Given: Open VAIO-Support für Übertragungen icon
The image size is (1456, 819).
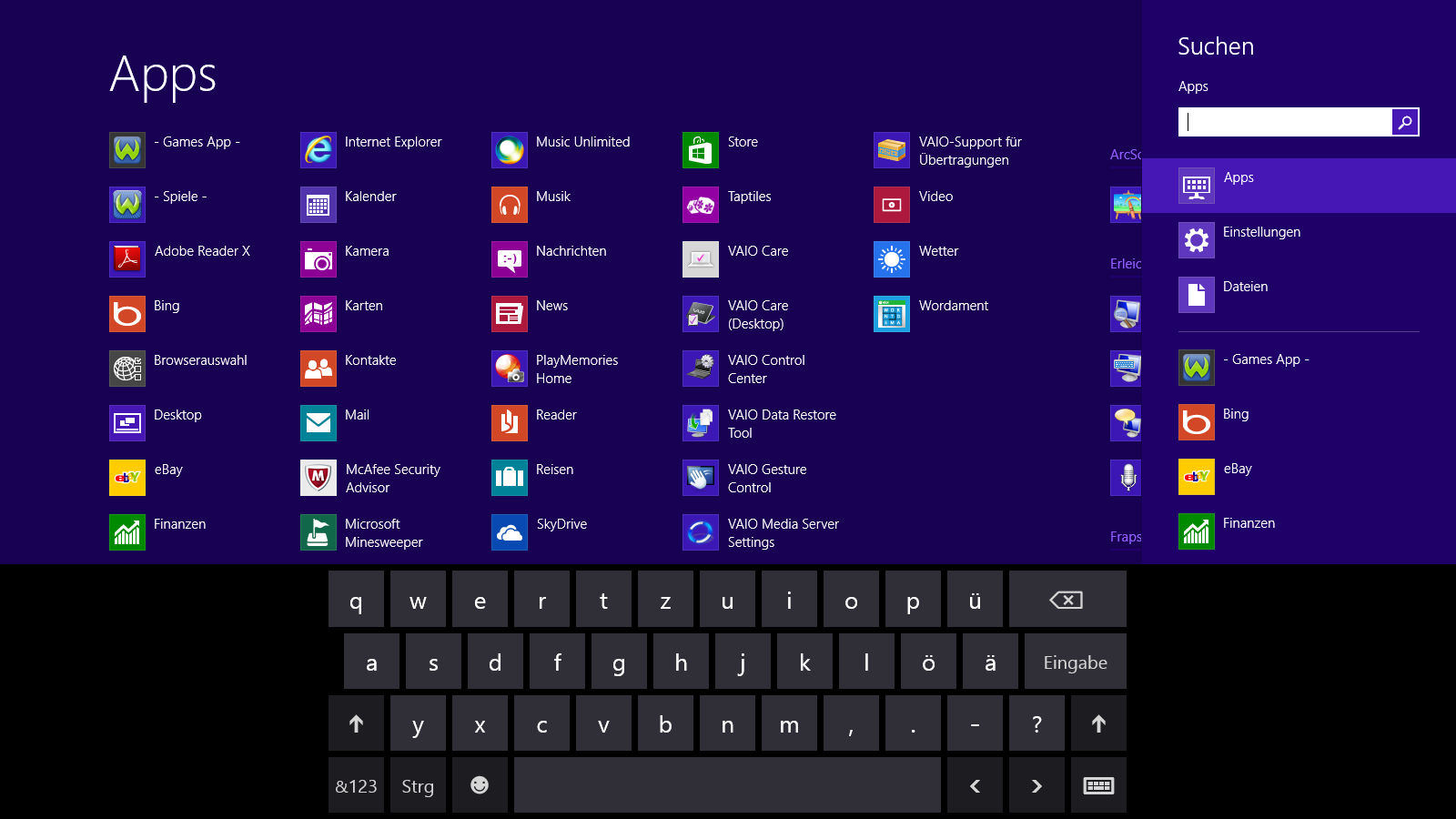Looking at the screenshot, I should click(892, 150).
